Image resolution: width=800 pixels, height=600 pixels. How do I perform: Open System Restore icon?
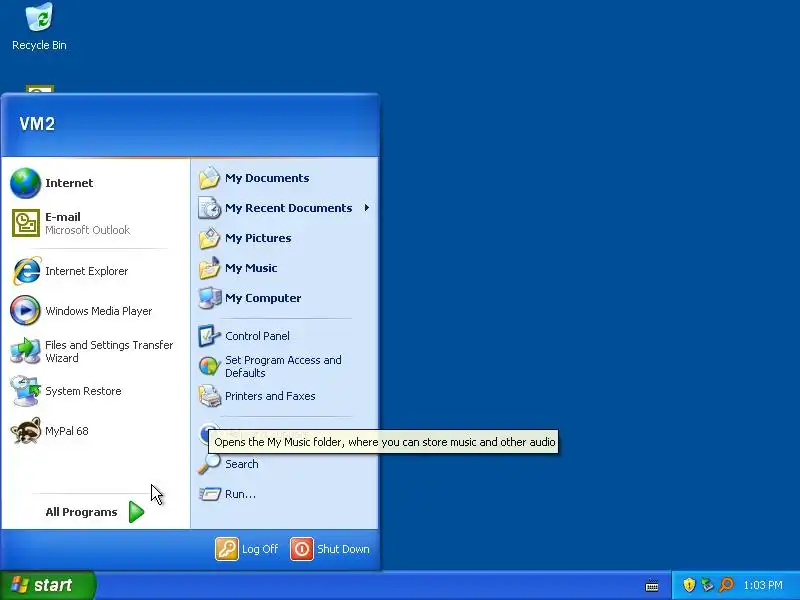(25, 391)
